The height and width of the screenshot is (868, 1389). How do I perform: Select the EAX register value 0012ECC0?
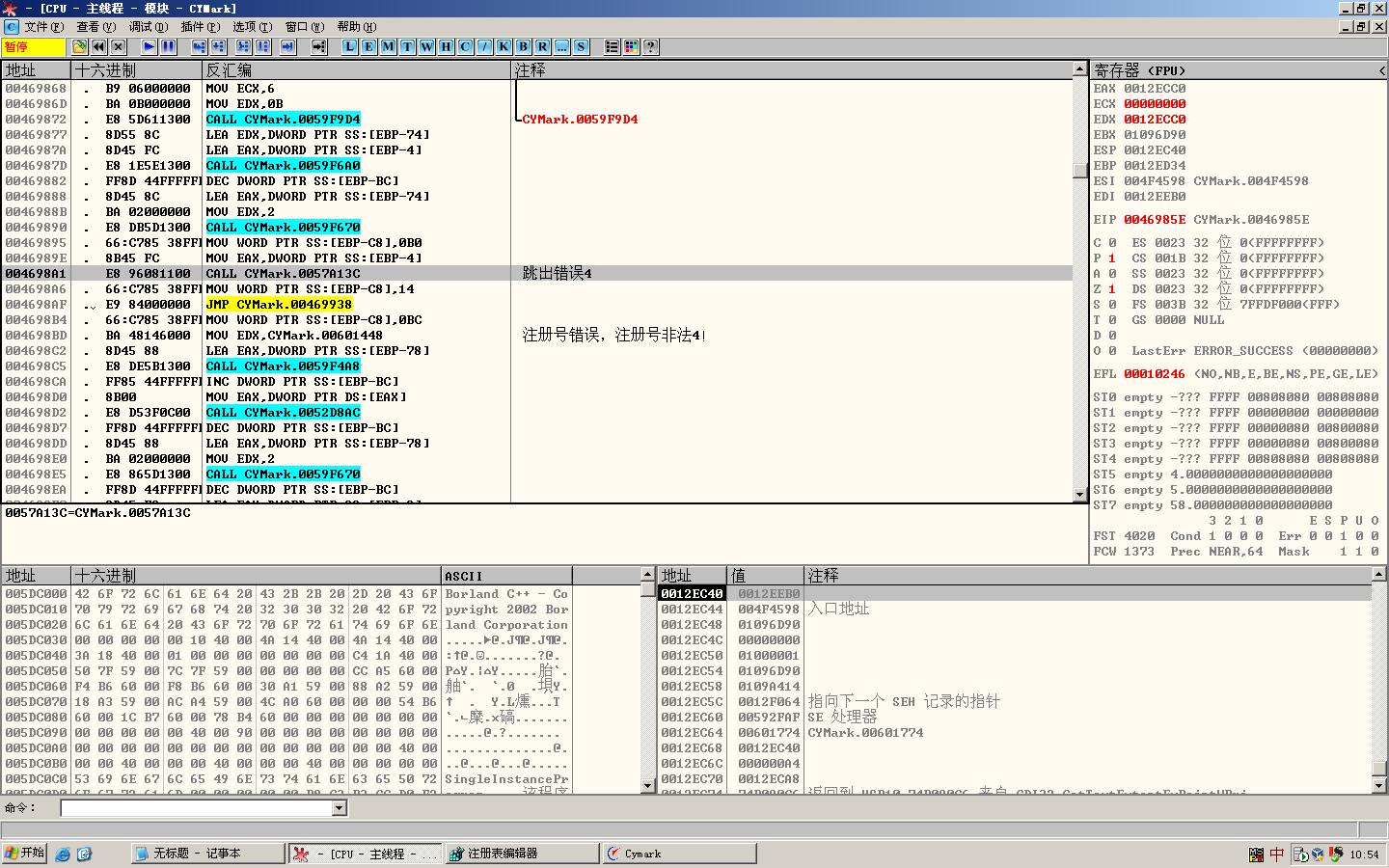coord(1155,88)
